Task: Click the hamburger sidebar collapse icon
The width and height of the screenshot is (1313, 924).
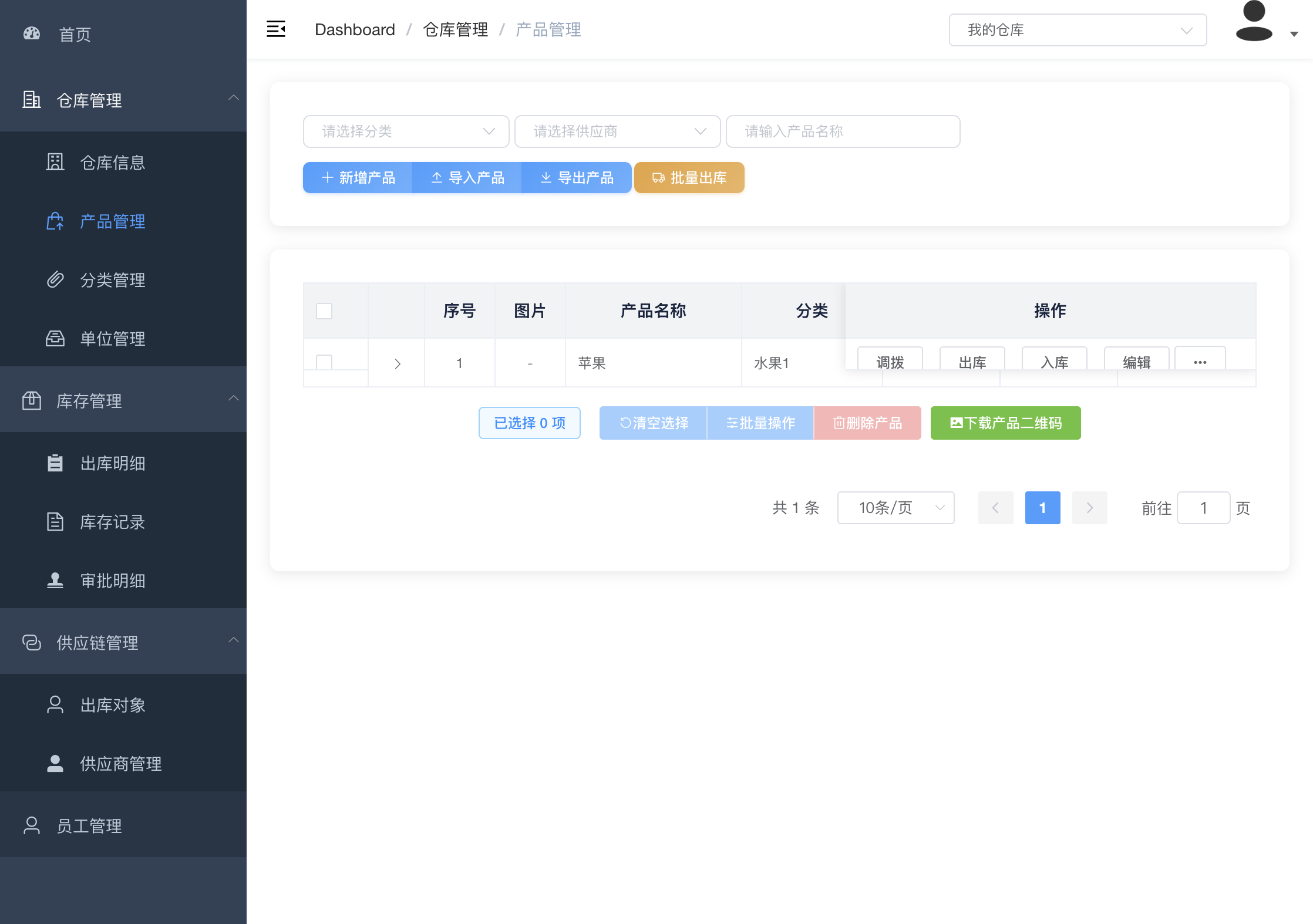Action: click(x=275, y=29)
